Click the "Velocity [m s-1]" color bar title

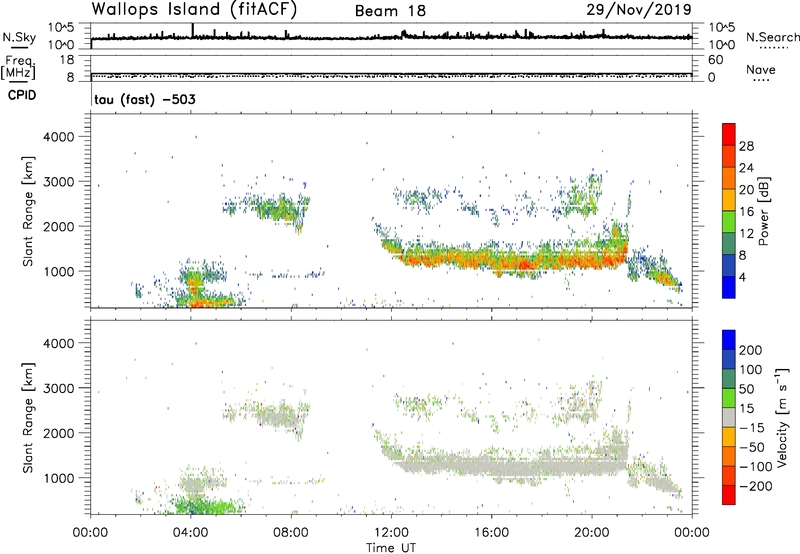pyautogui.click(x=782, y=417)
